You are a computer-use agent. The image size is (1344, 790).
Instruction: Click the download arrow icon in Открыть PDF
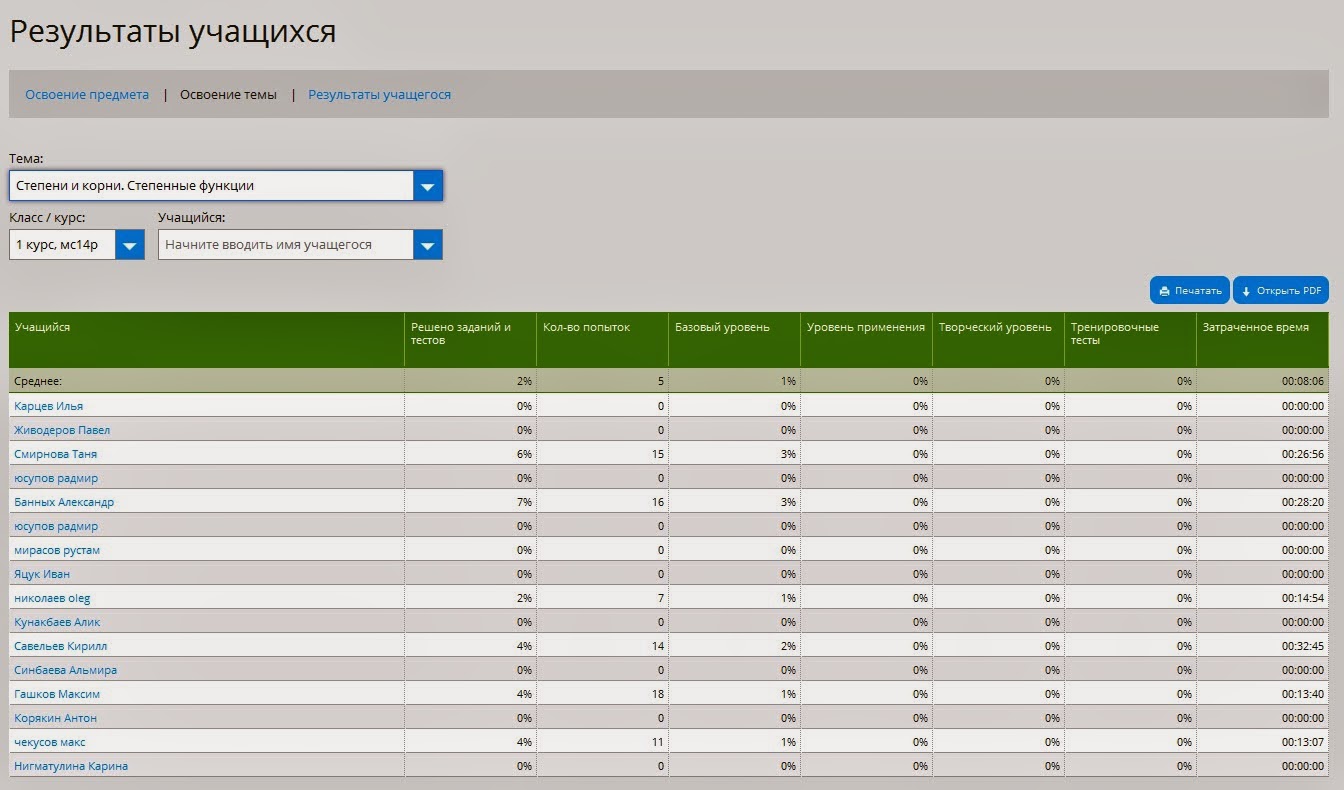[1246, 291]
